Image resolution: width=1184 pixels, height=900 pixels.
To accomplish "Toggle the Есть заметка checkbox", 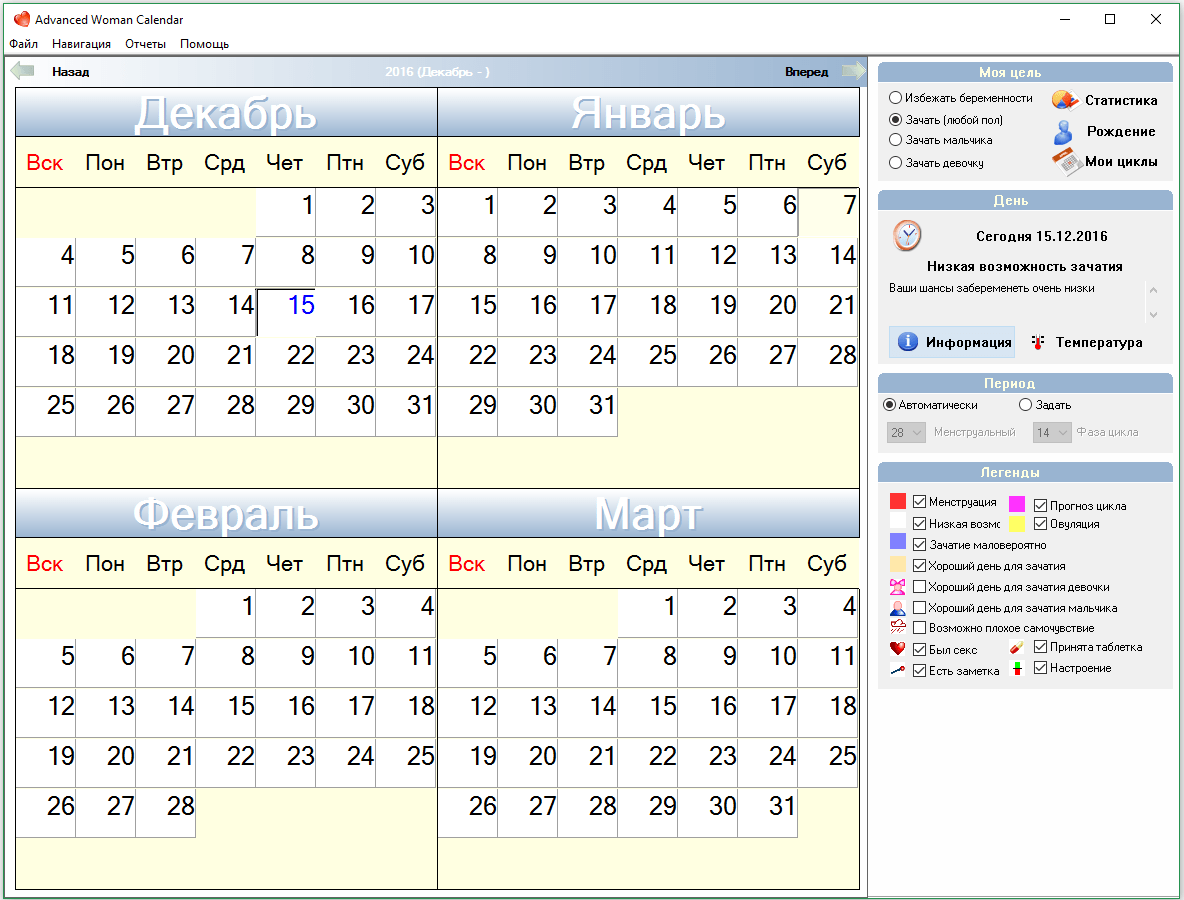I will click(x=920, y=670).
